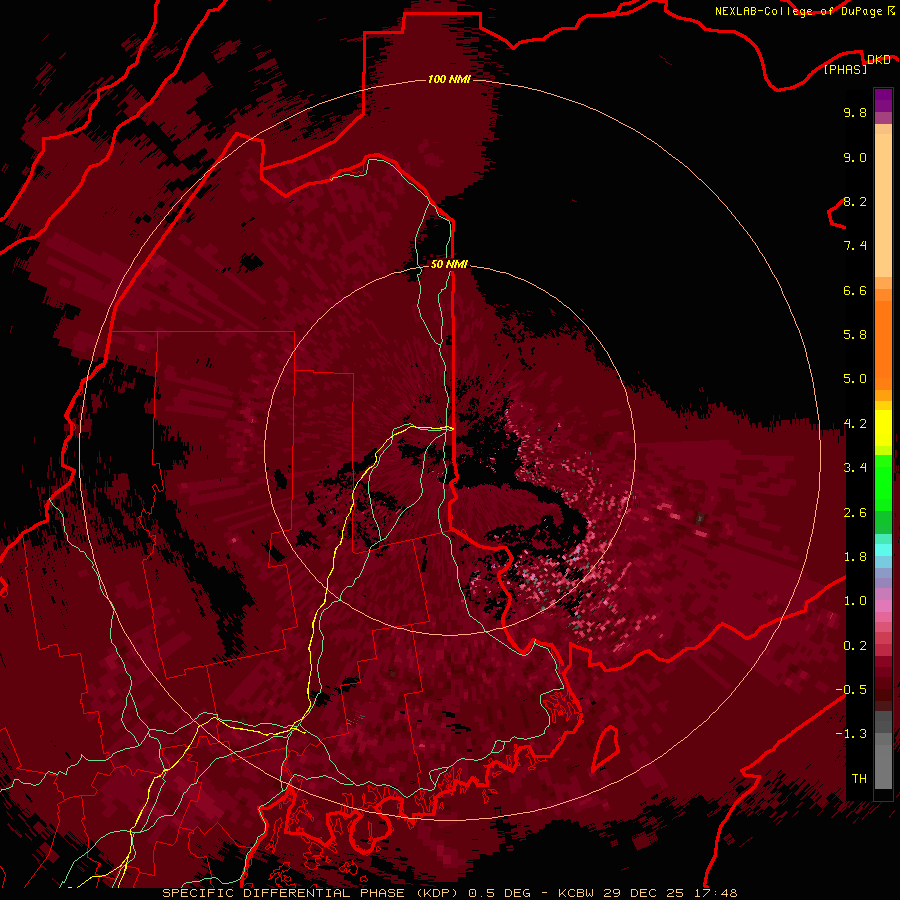The image size is (900, 900).
Task: Click the NEXLAB-College of DuPage label
Action: 798,11
